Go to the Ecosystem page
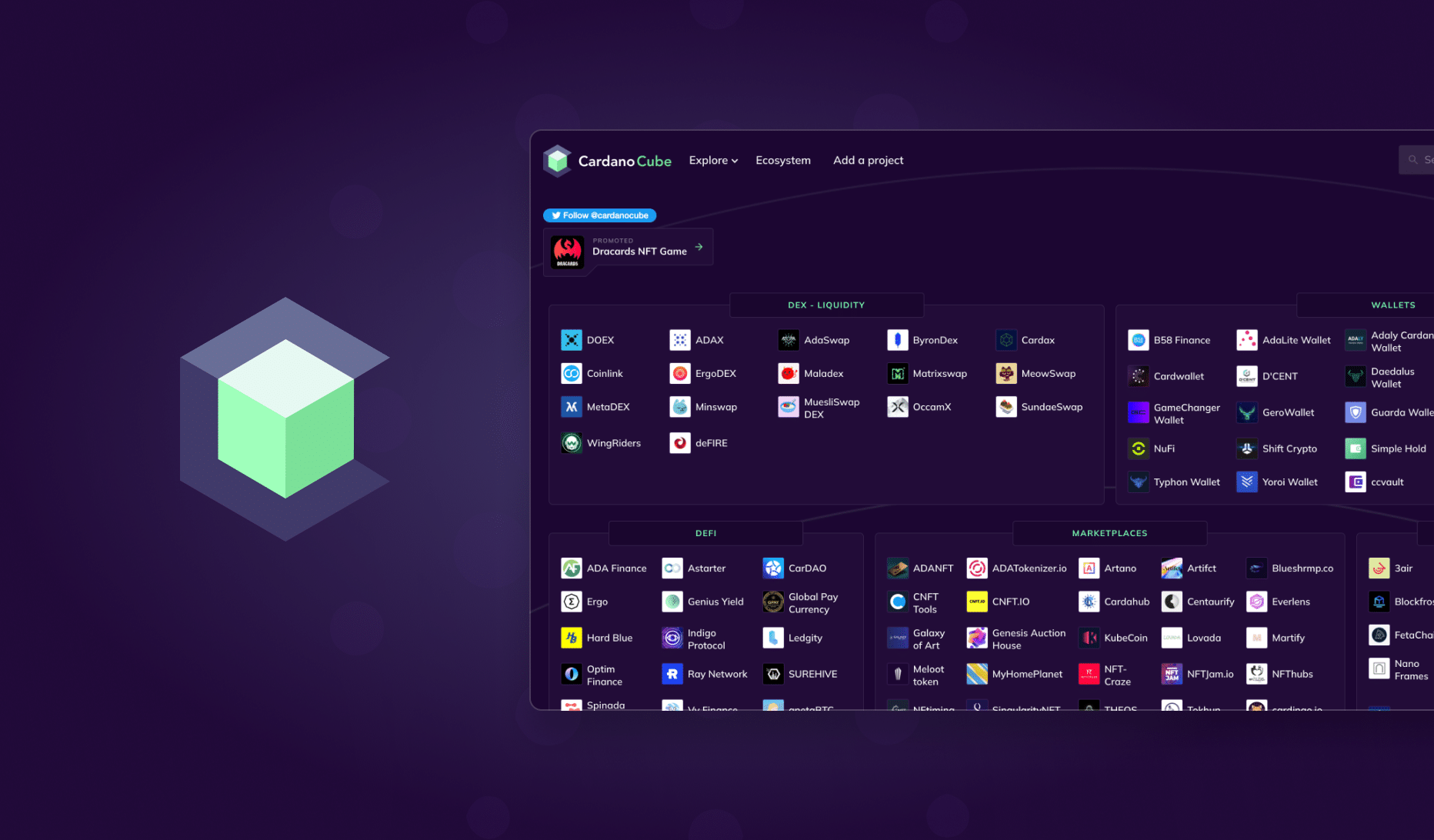 click(x=783, y=161)
